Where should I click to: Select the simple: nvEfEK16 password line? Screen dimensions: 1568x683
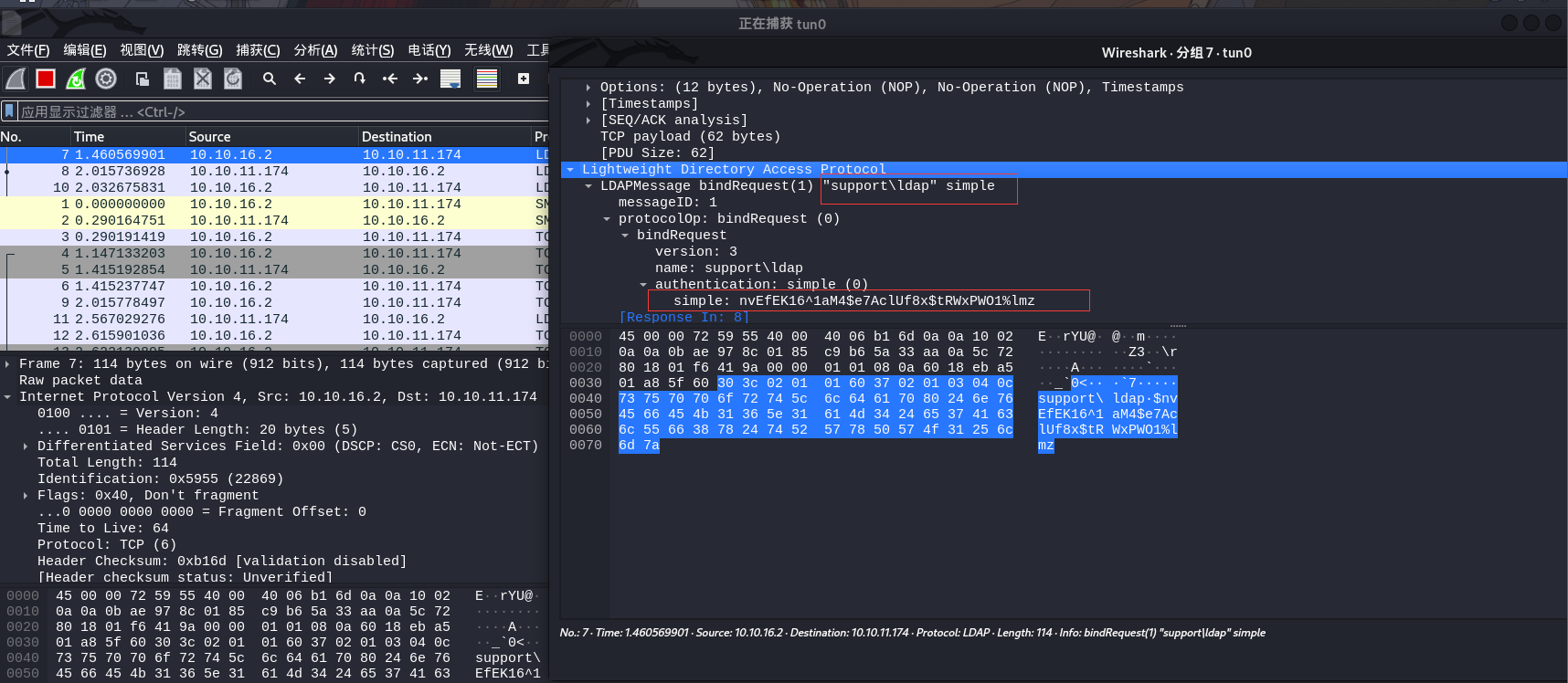click(854, 301)
